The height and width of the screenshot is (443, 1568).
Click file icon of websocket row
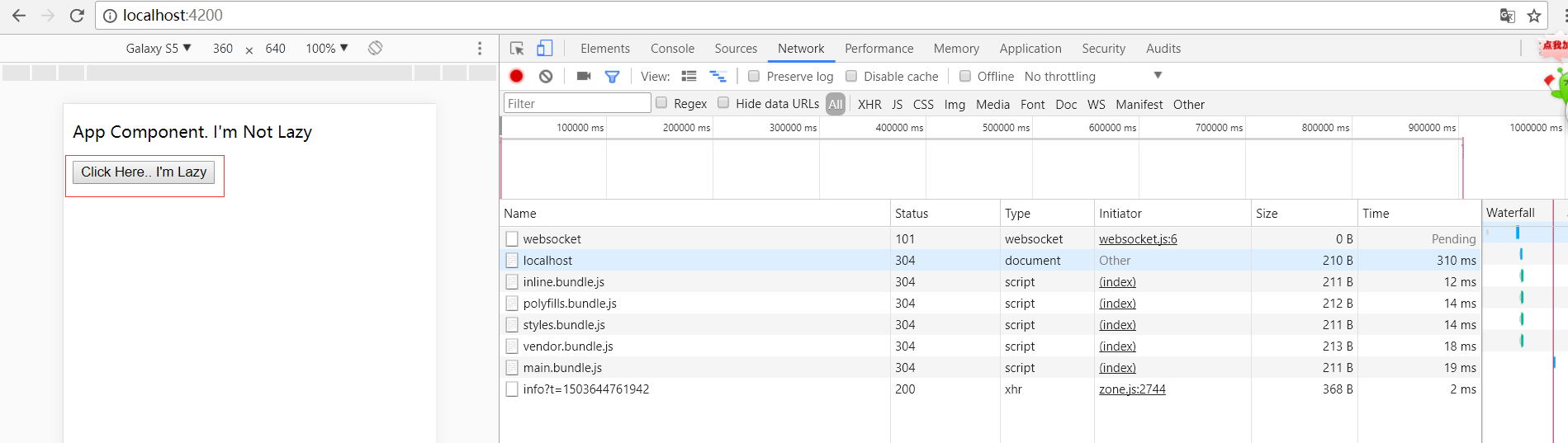pos(512,238)
